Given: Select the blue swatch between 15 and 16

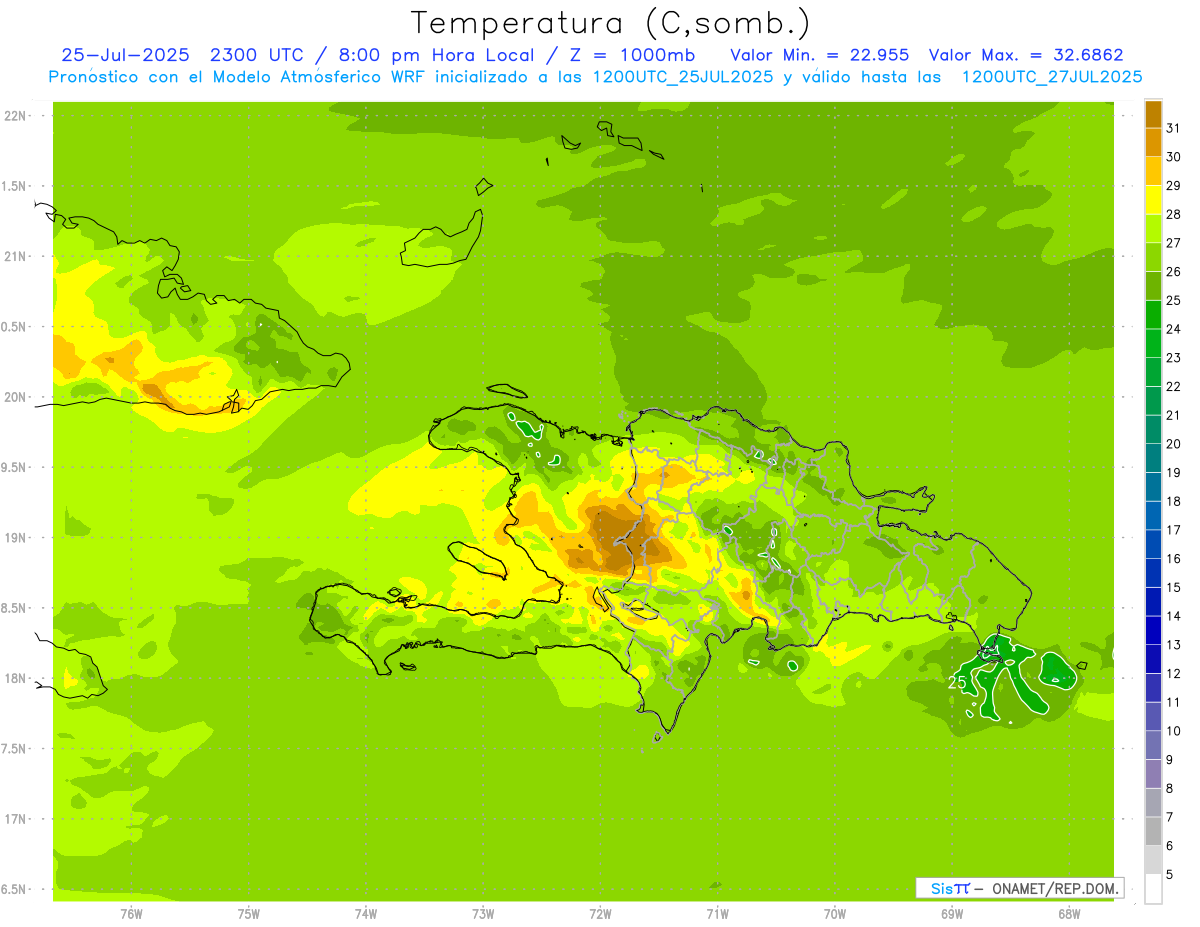Looking at the screenshot, I should click(1153, 573).
